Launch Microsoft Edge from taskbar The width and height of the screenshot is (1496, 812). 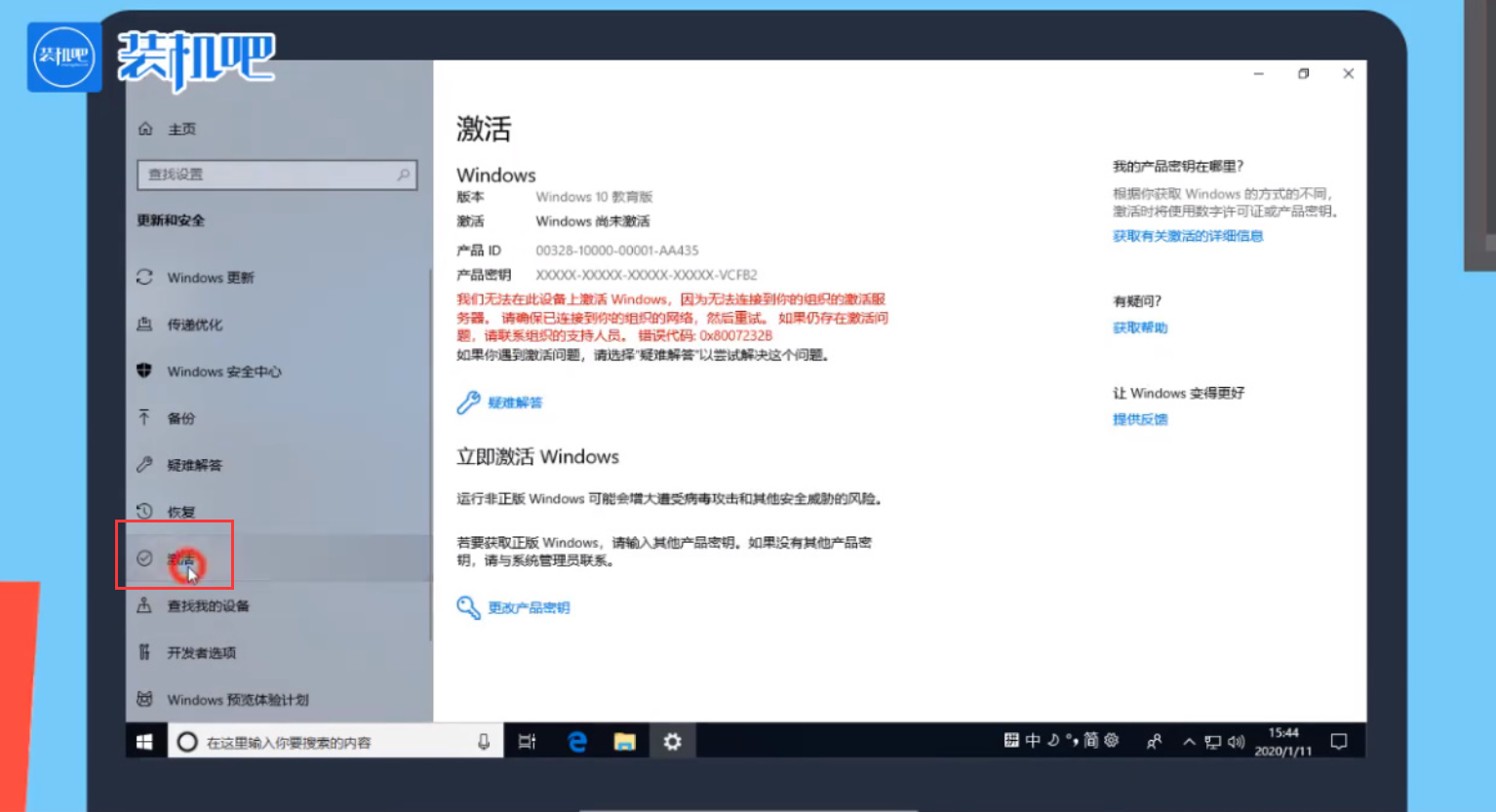pos(577,742)
